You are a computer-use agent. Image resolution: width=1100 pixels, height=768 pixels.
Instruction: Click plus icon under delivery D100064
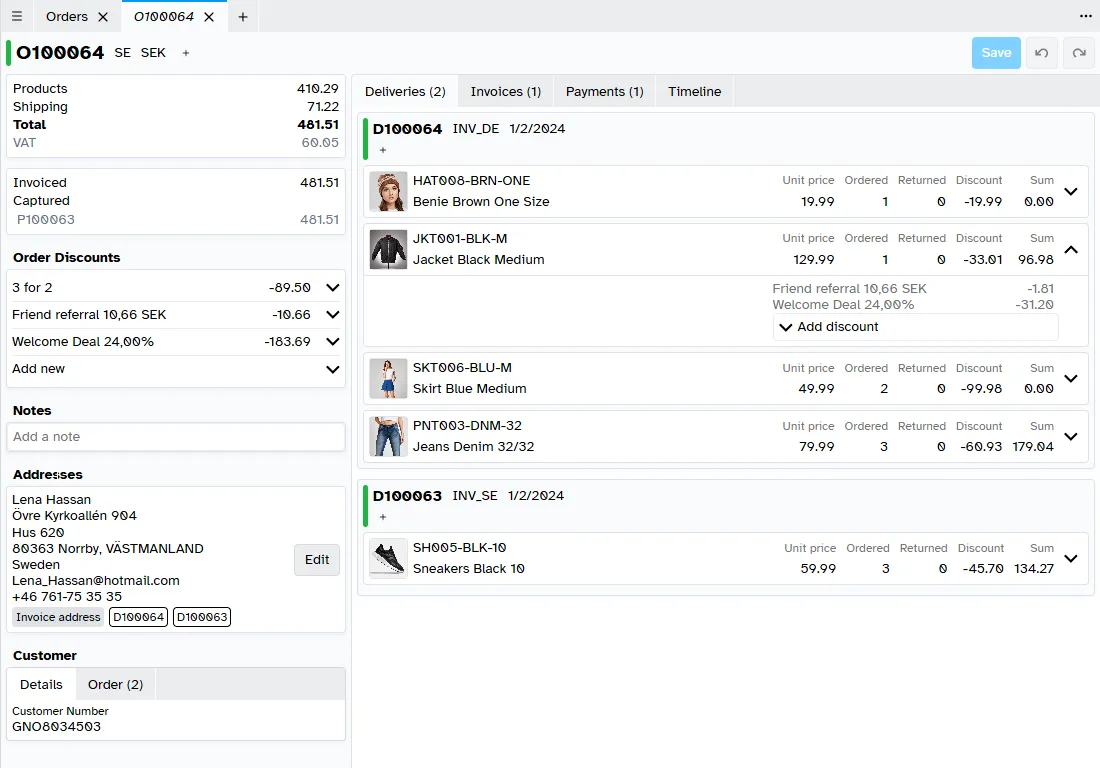click(382, 150)
